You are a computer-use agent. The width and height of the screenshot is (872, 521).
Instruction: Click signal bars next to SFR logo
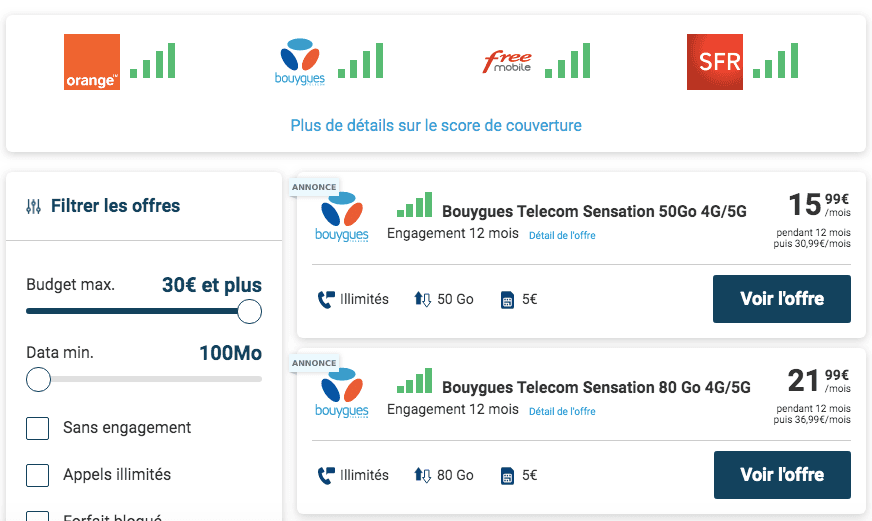point(775,61)
